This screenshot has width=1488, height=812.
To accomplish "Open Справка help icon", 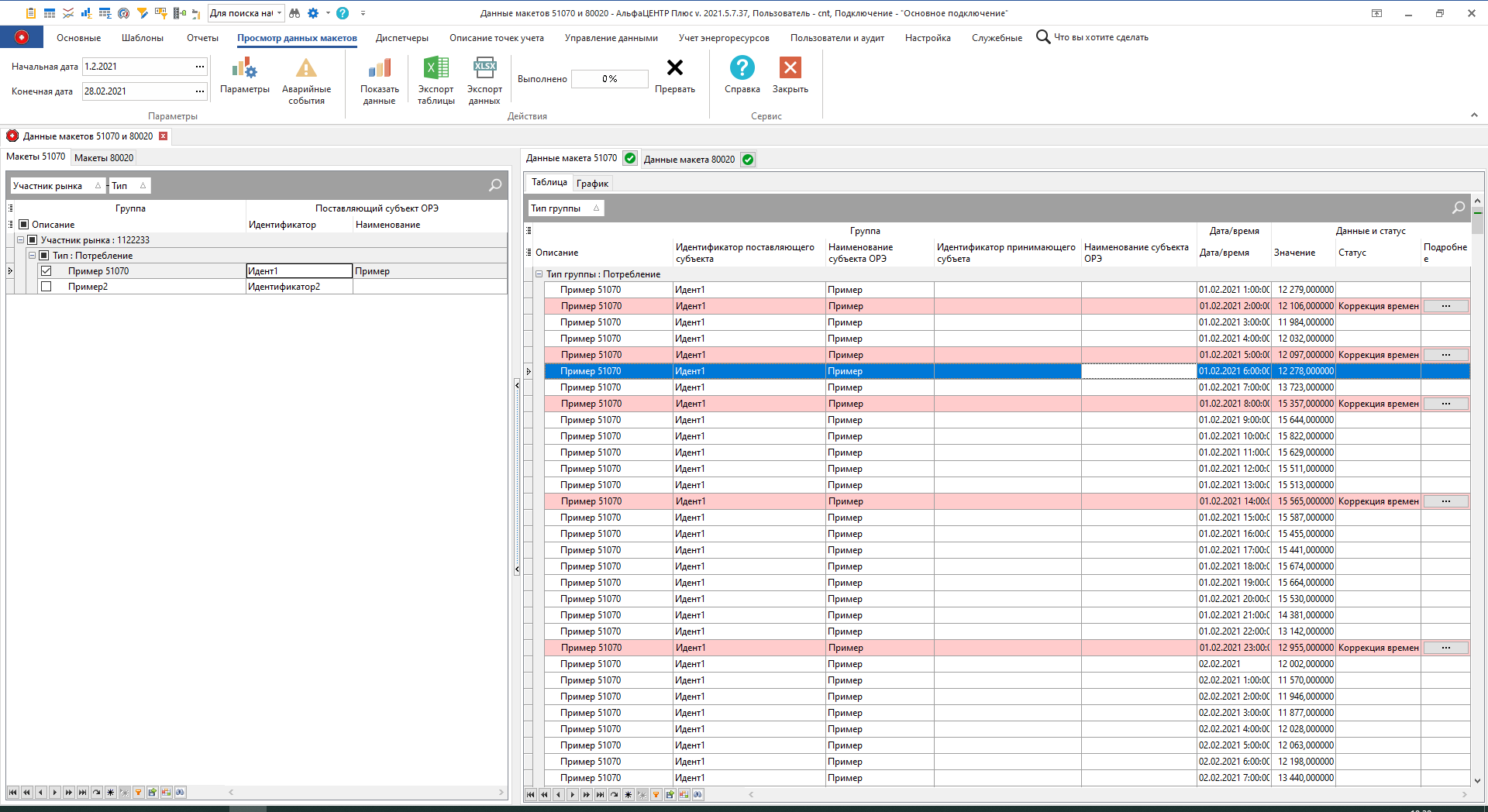I will 742,69.
